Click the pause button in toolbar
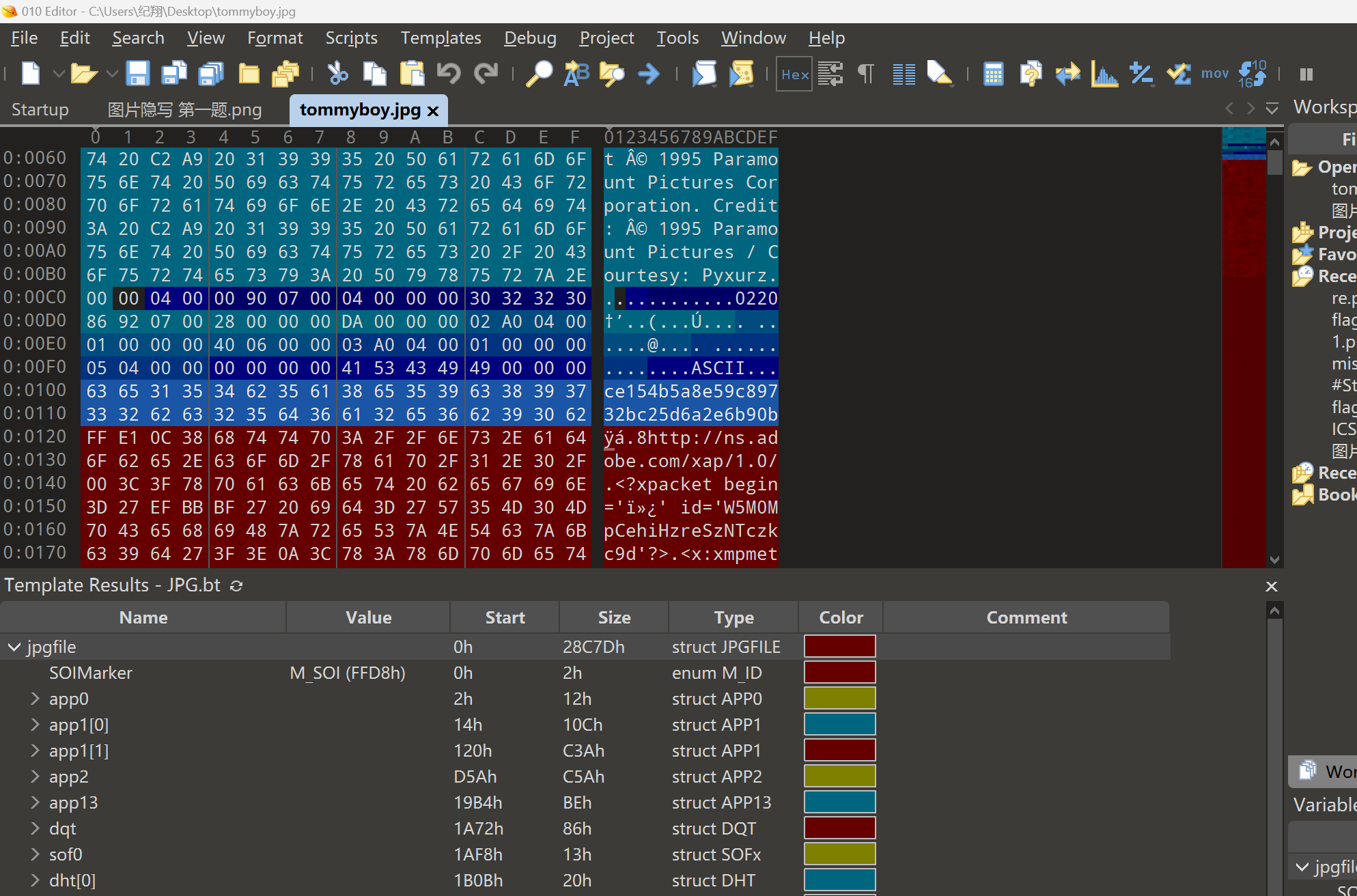 pyautogui.click(x=1306, y=74)
